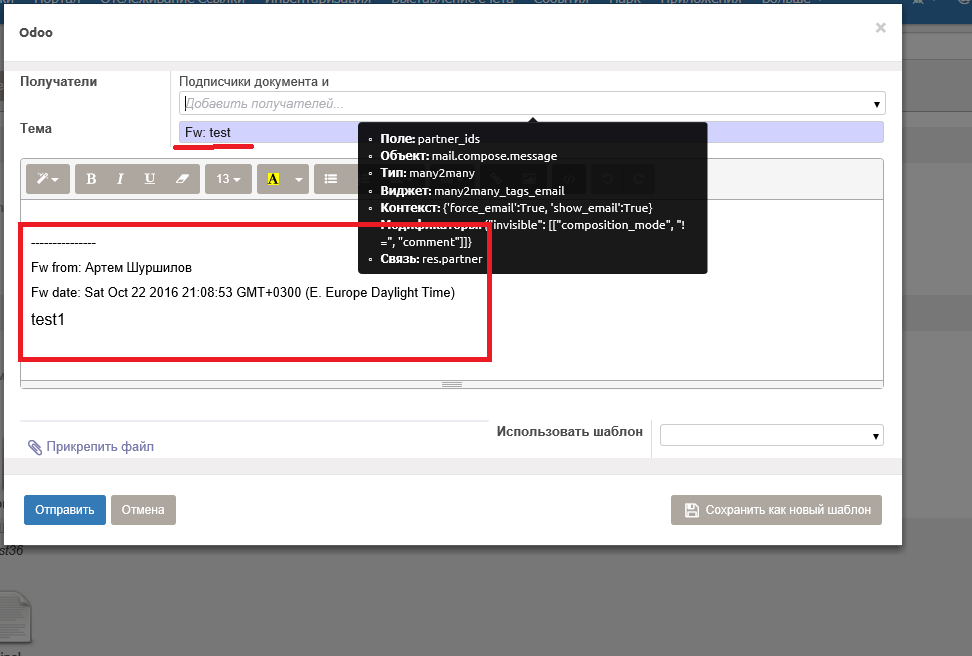Screen dimensions: 972x656
Task: Click tooltip line 'Объект: mail.compose.message'
Action: pos(469,156)
